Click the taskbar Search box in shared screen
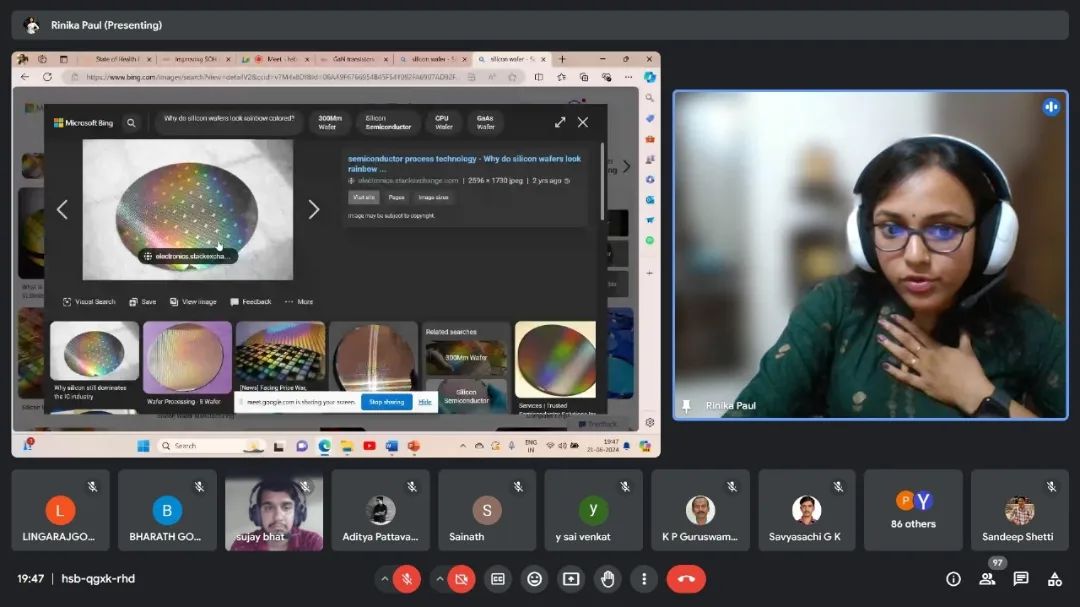The image size is (1080, 607). click(x=211, y=446)
